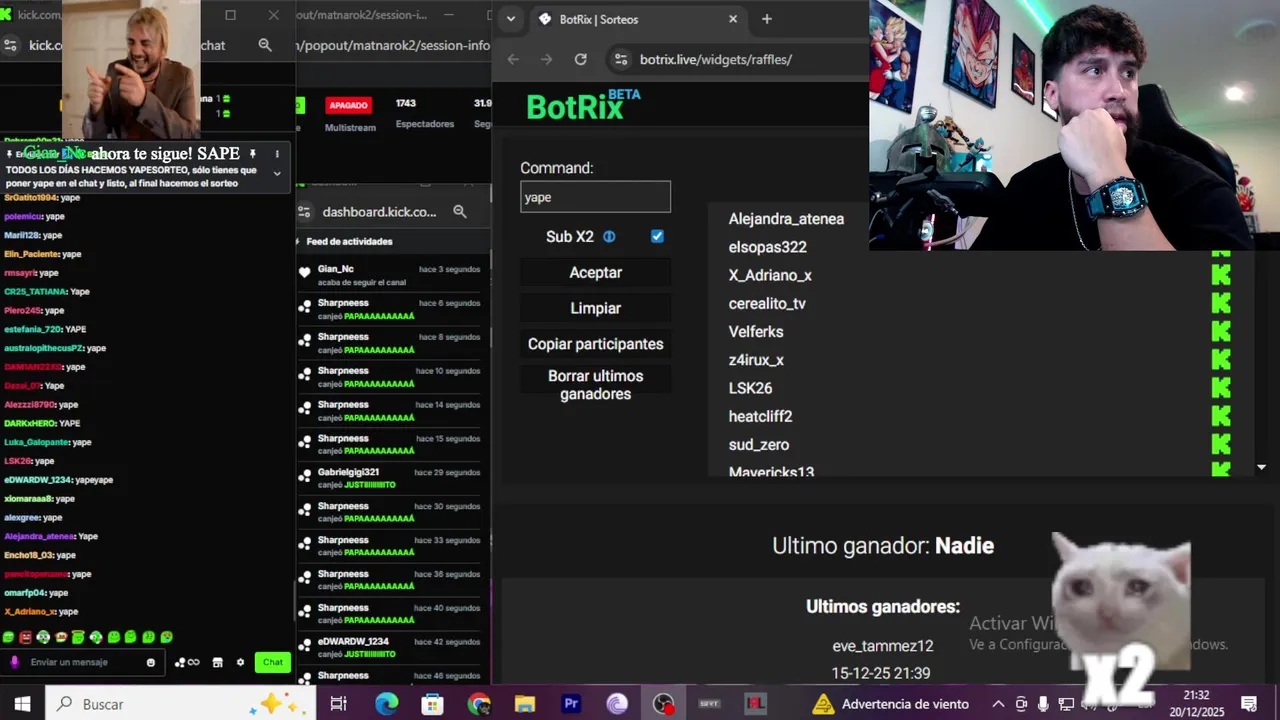Image resolution: width=1280 pixels, height=720 pixels.
Task: Show hidden system tray icons
Action: coord(998,704)
